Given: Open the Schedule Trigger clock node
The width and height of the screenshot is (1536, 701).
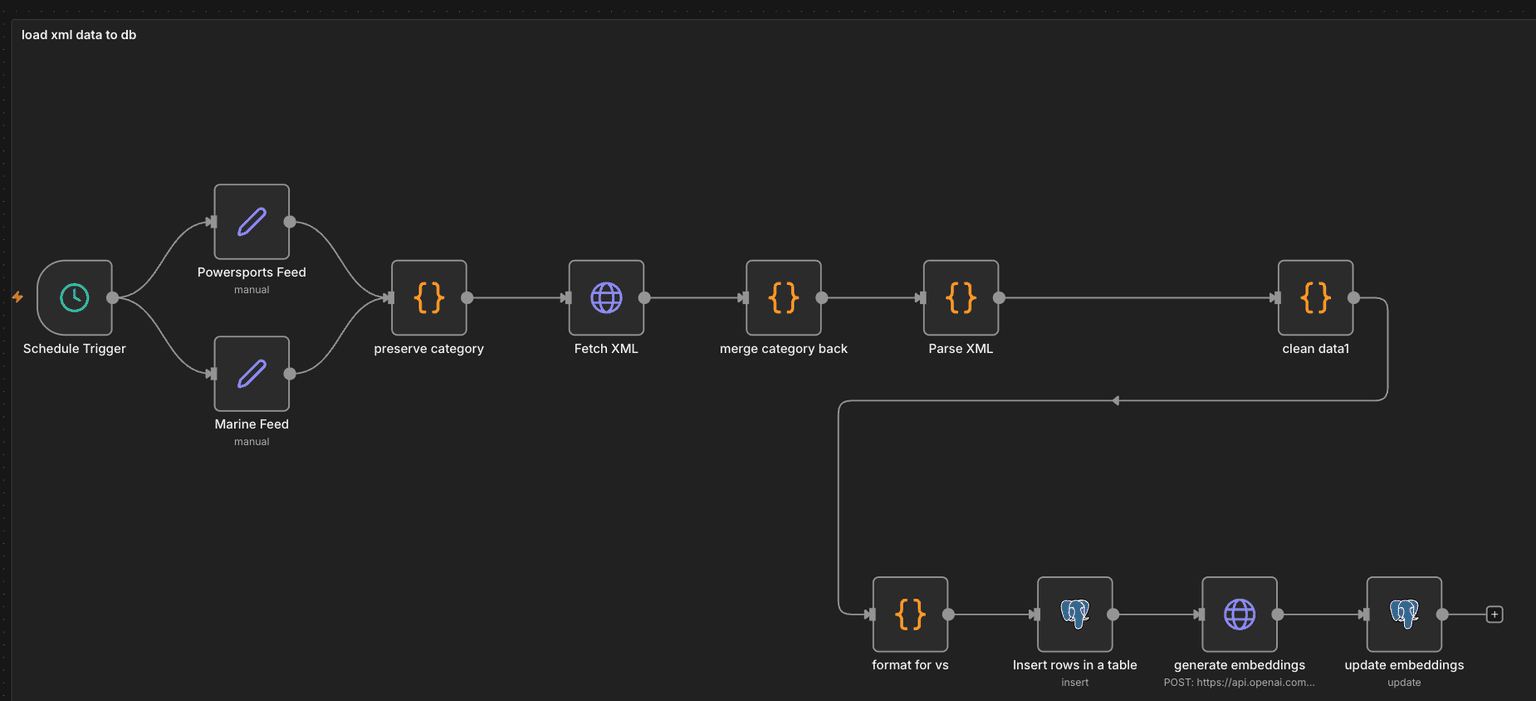Looking at the screenshot, I should click(74, 297).
